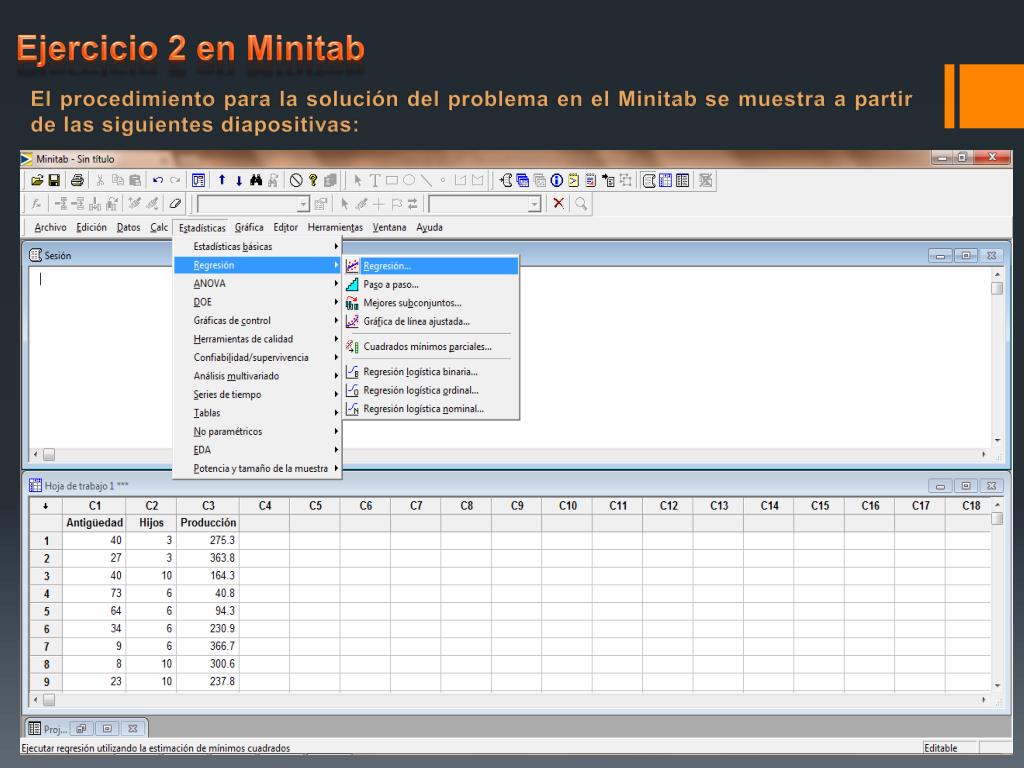
Task: Save the project with the floppy disk icon
Action: point(54,180)
